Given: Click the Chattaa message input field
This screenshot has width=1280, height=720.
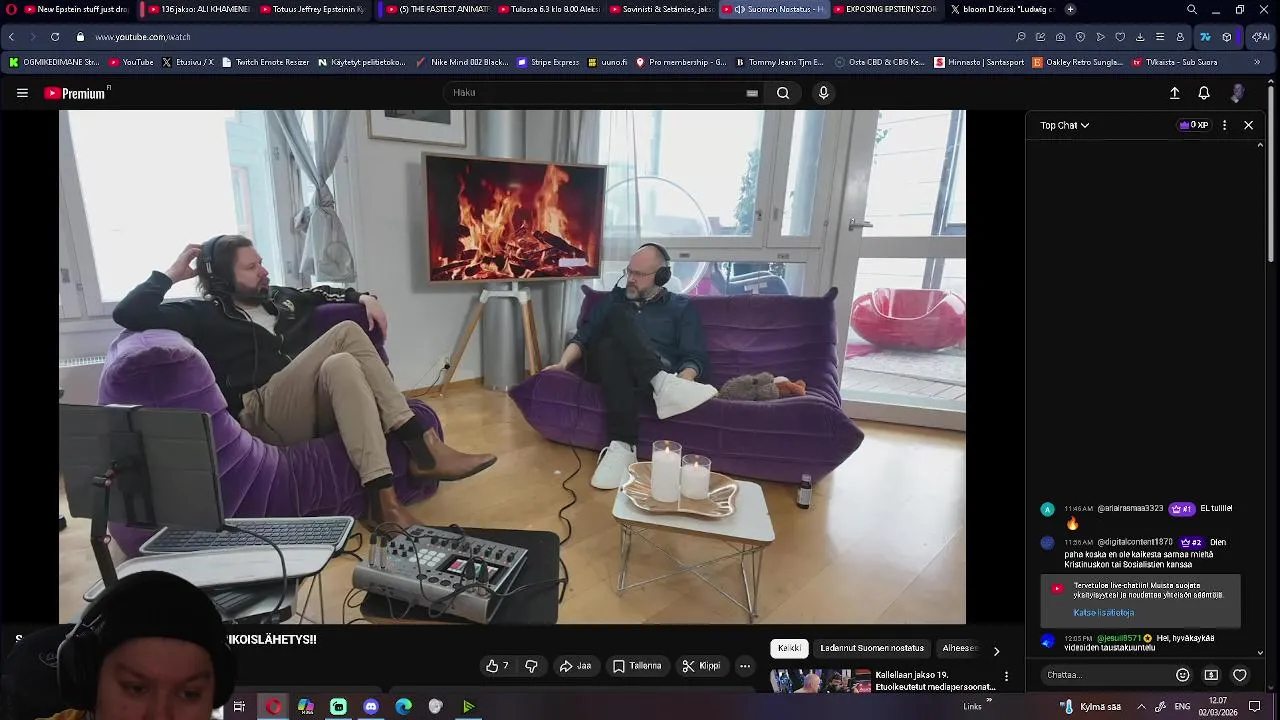Looking at the screenshot, I should click(1106, 675).
